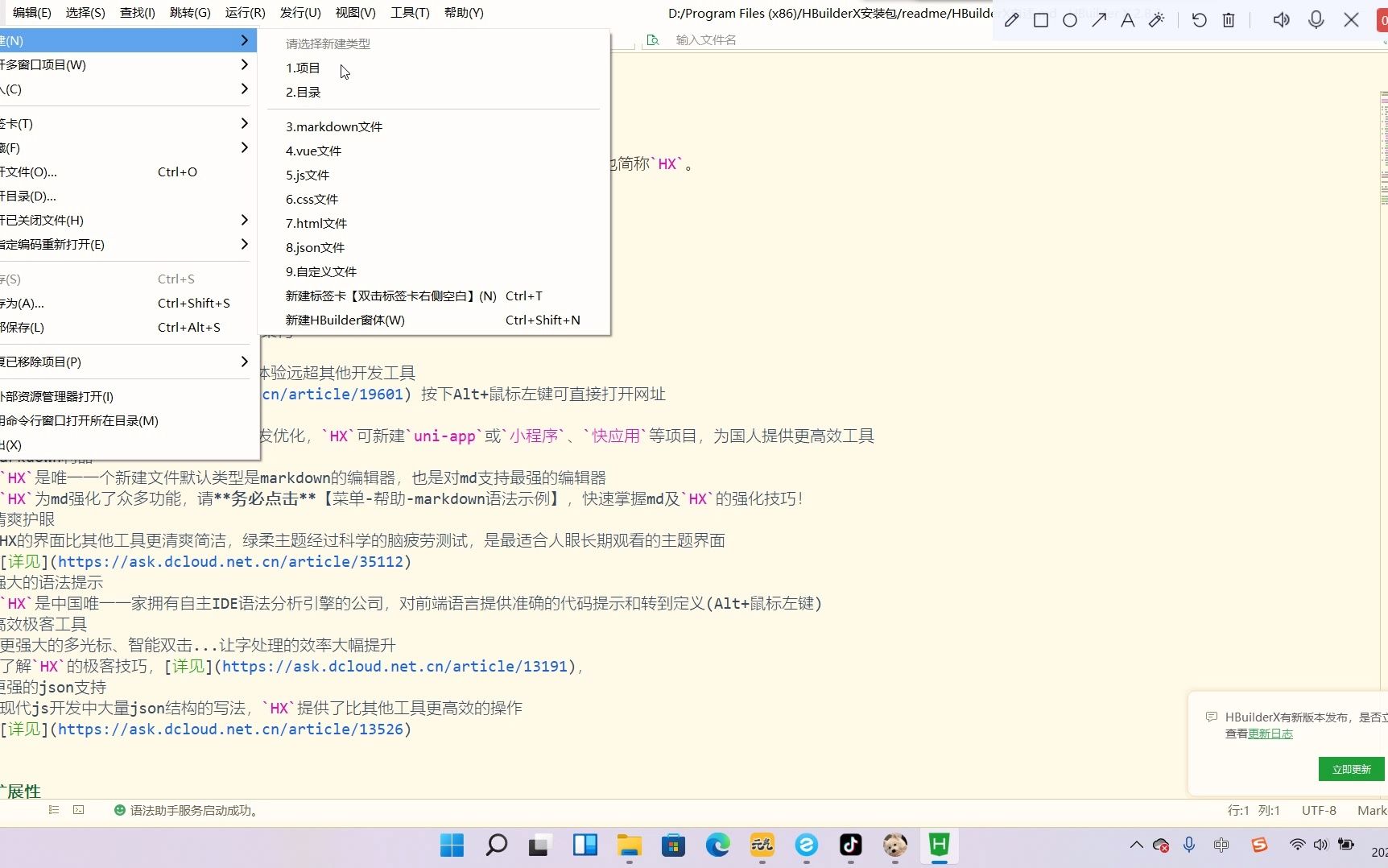This screenshot has width=1388, height=868.
Task: Click the 输入文件名 file name input
Action: 706,39
